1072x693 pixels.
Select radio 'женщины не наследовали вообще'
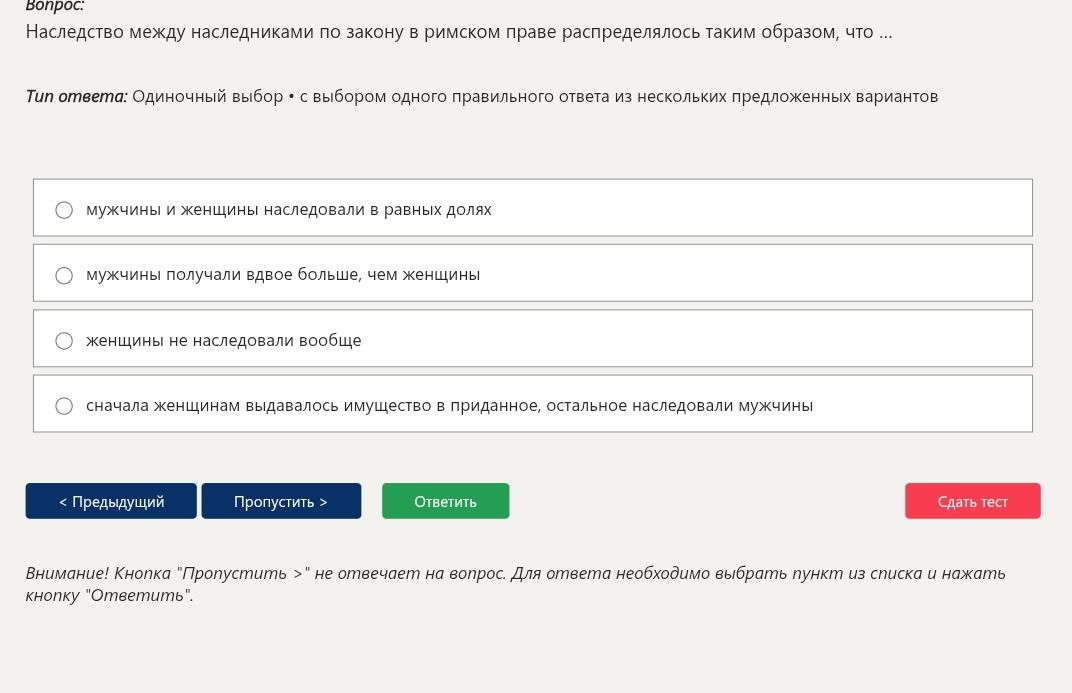(64, 341)
